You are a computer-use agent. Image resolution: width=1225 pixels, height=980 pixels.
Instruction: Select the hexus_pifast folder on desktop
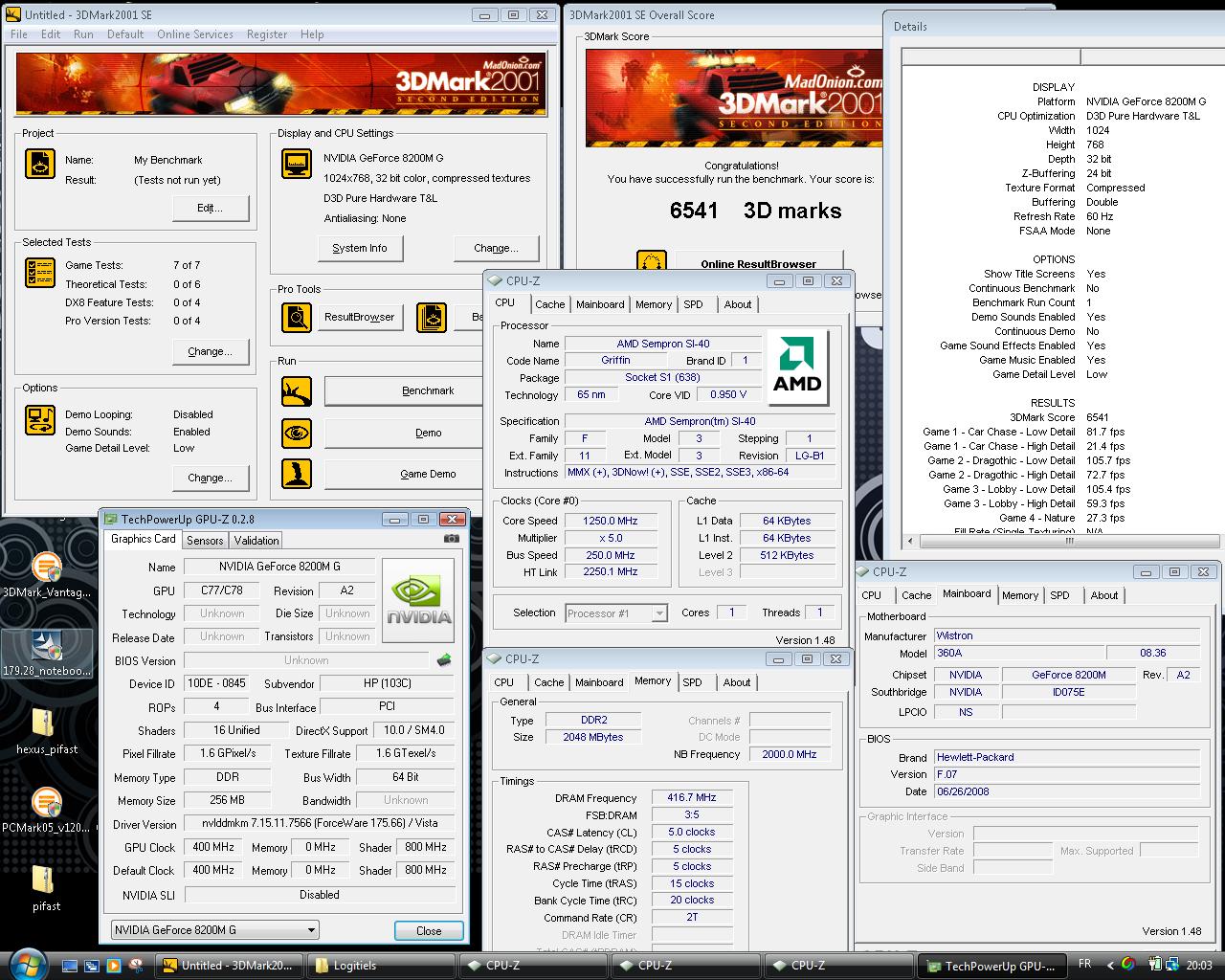(x=46, y=732)
